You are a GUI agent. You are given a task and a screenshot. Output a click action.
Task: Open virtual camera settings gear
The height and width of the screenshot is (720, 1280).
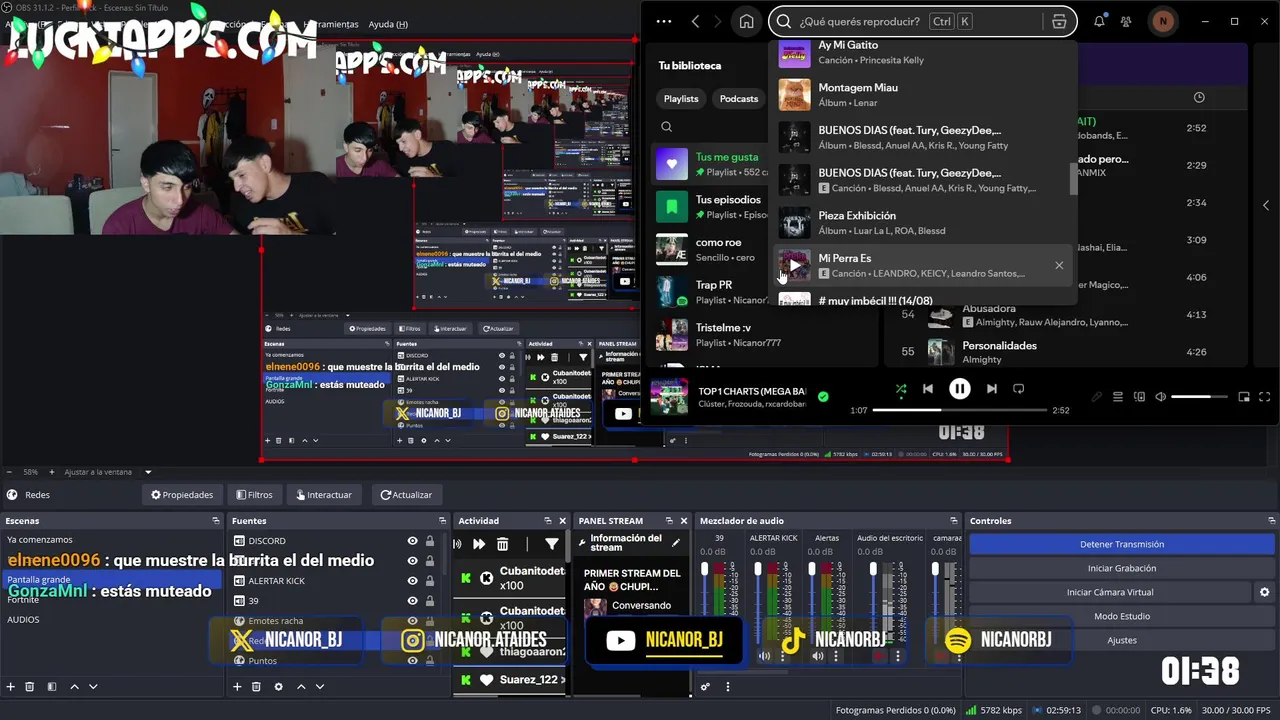point(1264,592)
